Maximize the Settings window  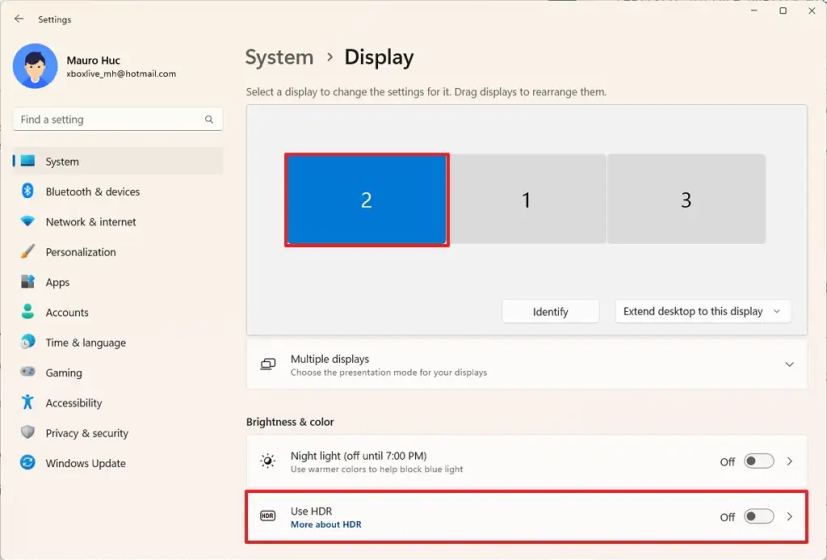783,11
